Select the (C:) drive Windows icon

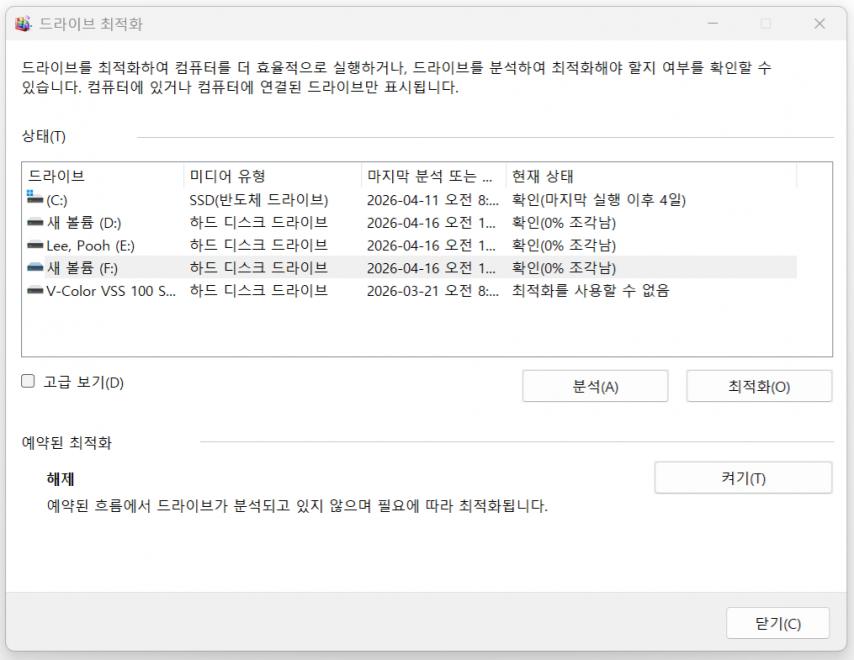point(35,199)
